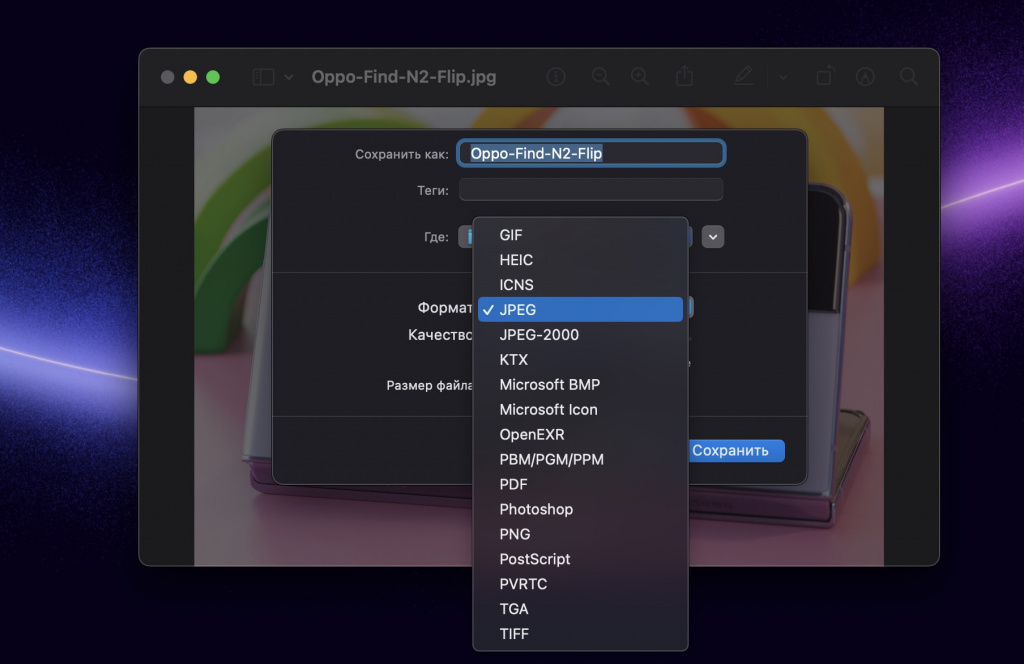Click the green full-screen window button

(213, 77)
